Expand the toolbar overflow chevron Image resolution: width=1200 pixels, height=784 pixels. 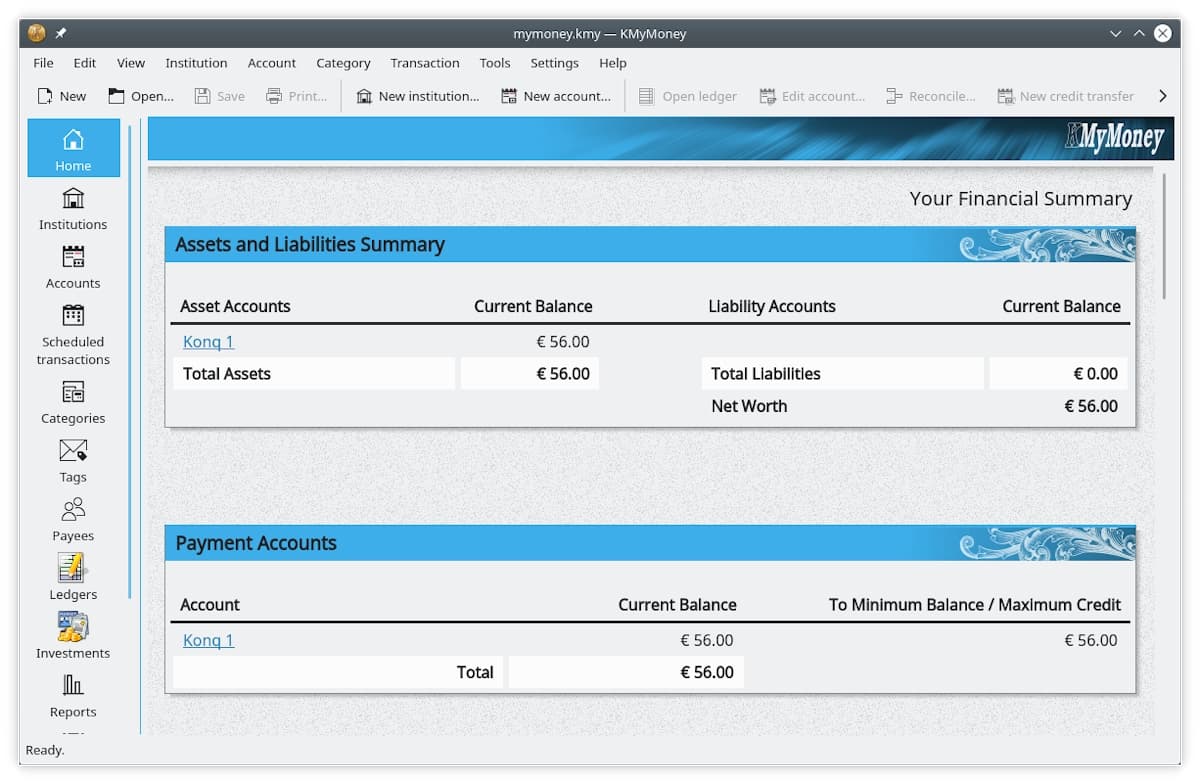pos(1162,96)
